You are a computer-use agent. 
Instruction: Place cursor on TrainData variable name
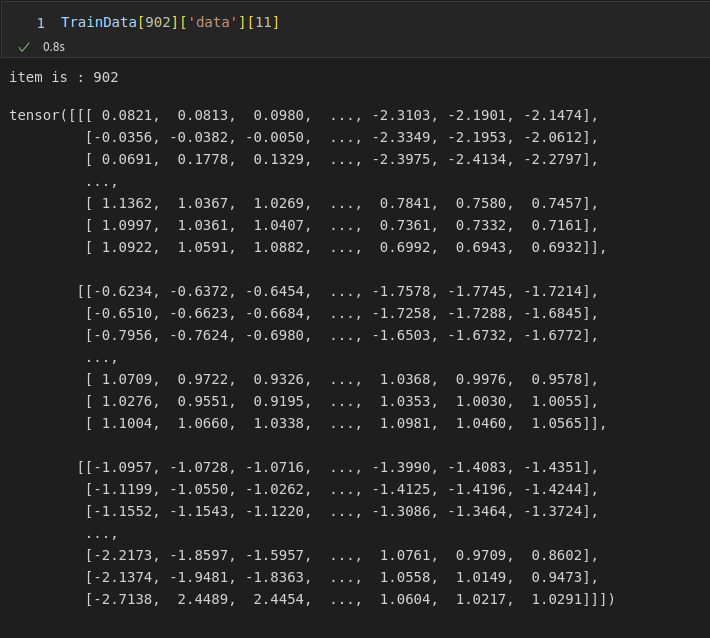[98, 22]
